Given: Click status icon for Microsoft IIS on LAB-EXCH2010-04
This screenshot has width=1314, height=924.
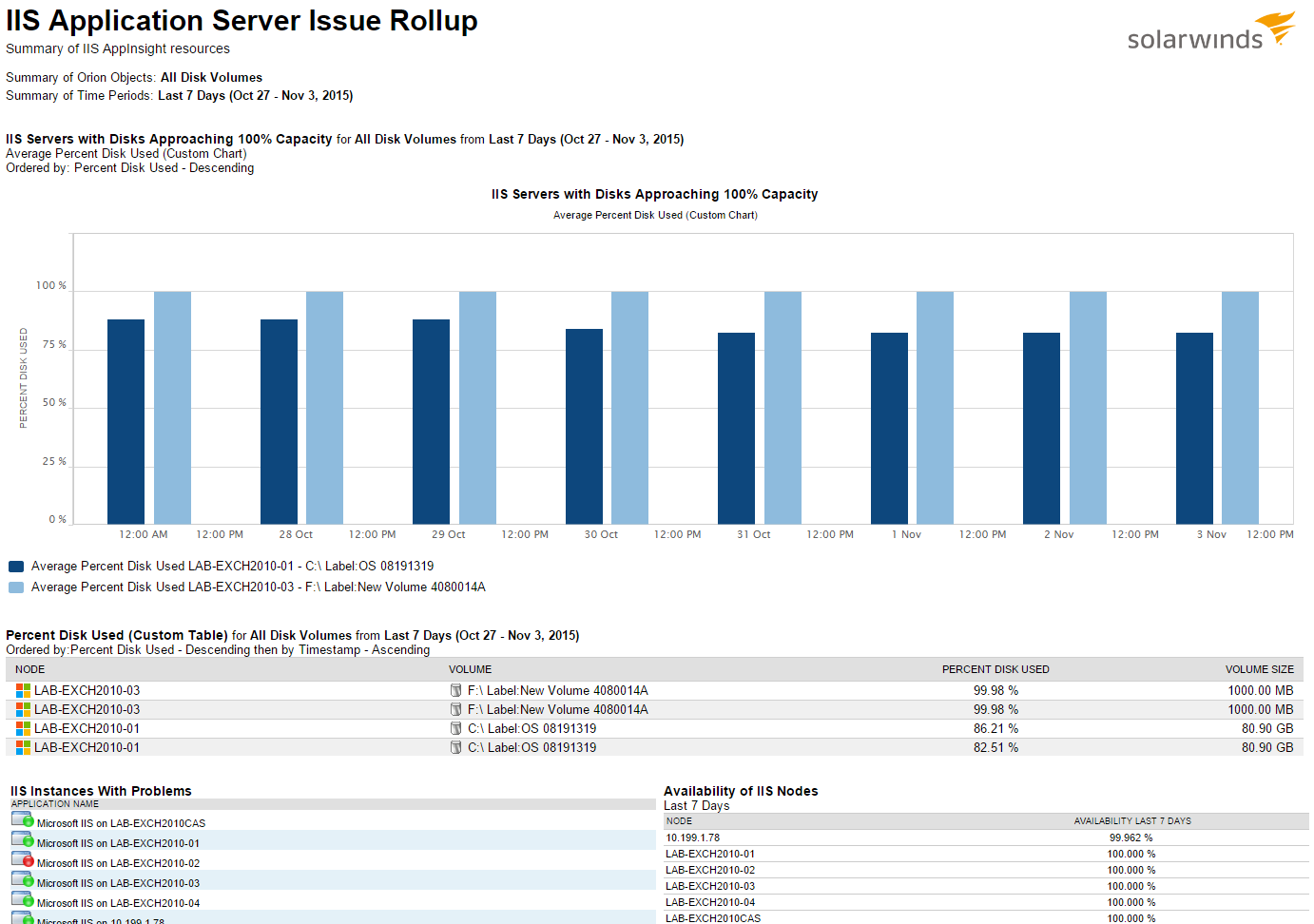Looking at the screenshot, I should (22, 899).
